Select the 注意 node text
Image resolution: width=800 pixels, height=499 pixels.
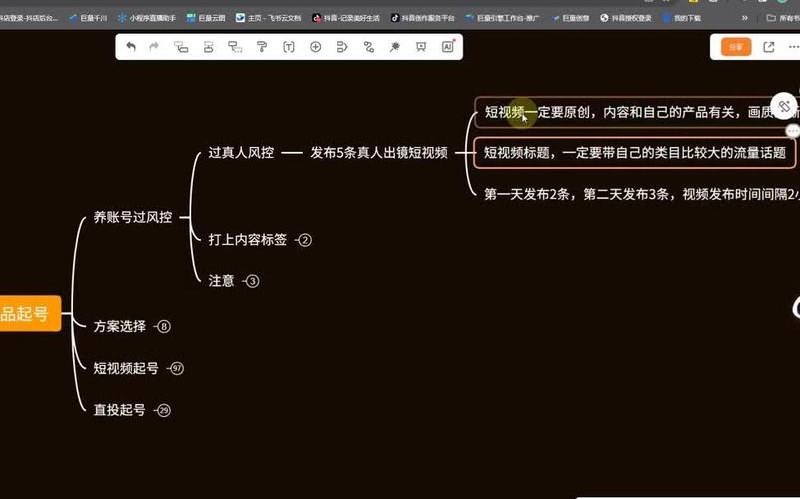(x=221, y=281)
